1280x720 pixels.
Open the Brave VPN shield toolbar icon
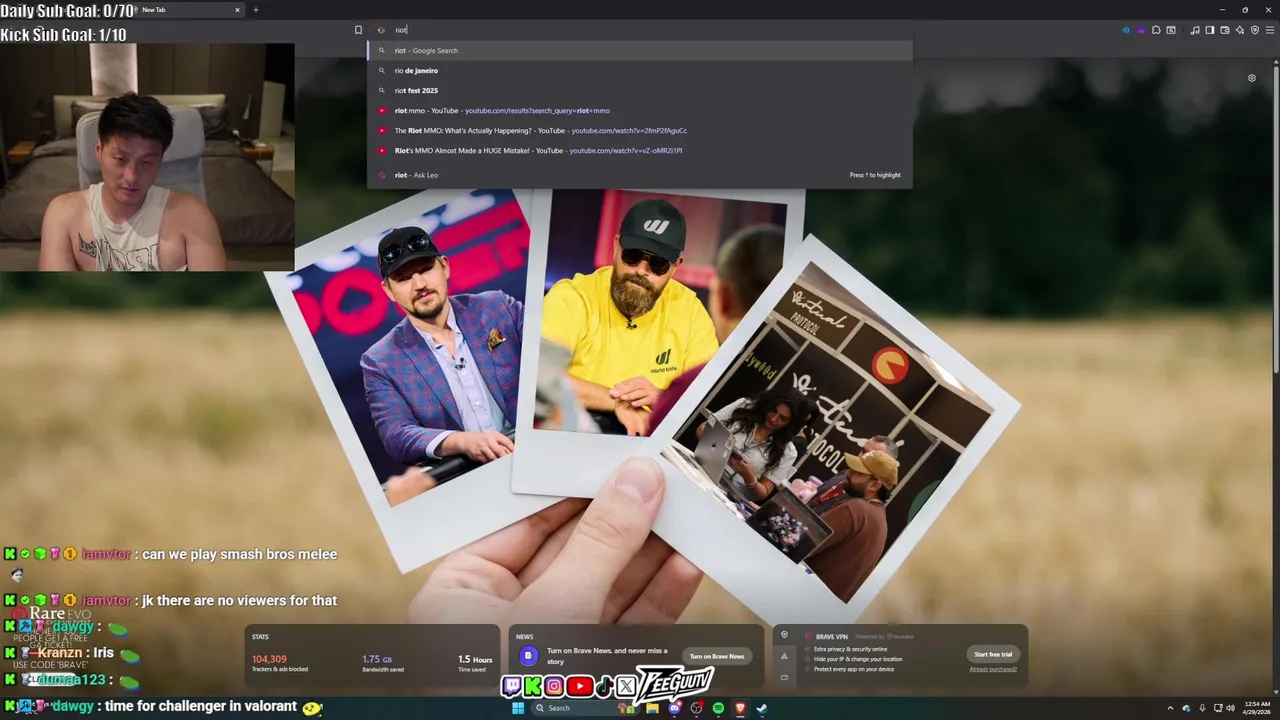[1255, 30]
